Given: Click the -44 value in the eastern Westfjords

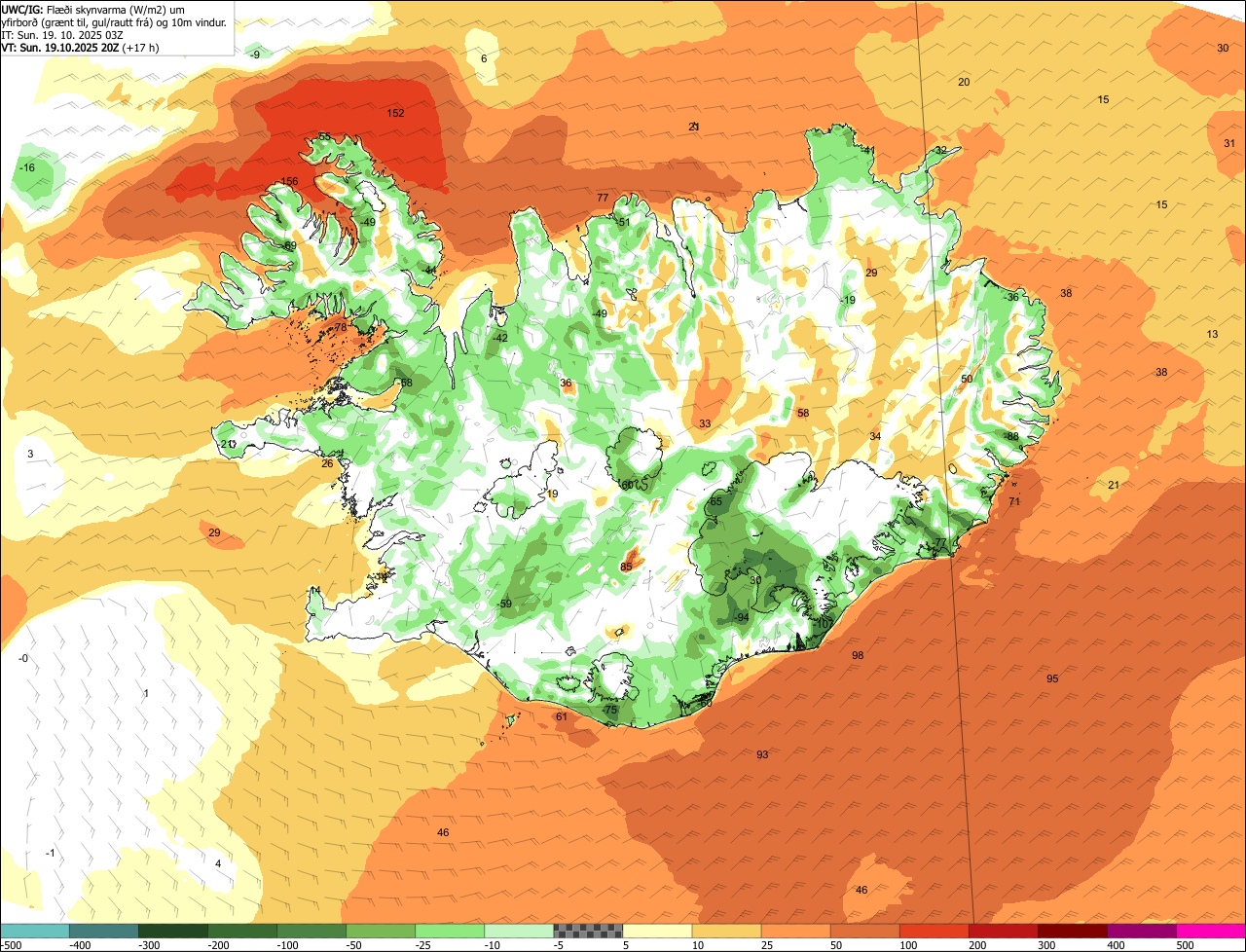Looking at the screenshot, I should (x=429, y=270).
